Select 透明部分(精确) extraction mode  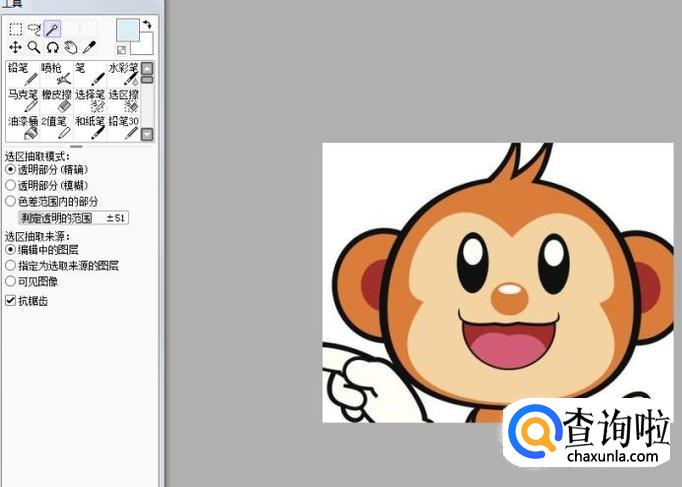point(47,169)
